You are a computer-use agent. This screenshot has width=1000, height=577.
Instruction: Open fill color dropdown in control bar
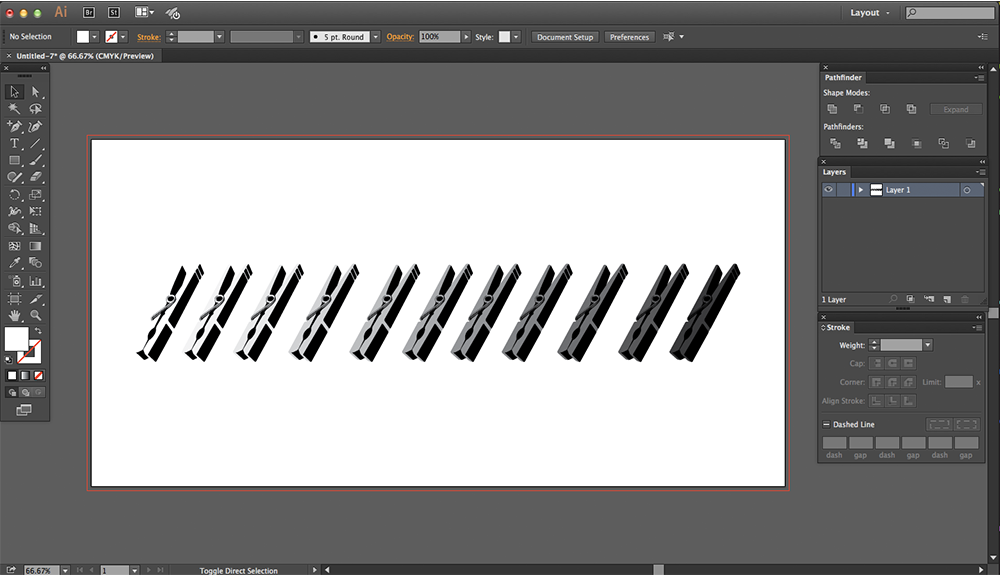(x=94, y=37)
